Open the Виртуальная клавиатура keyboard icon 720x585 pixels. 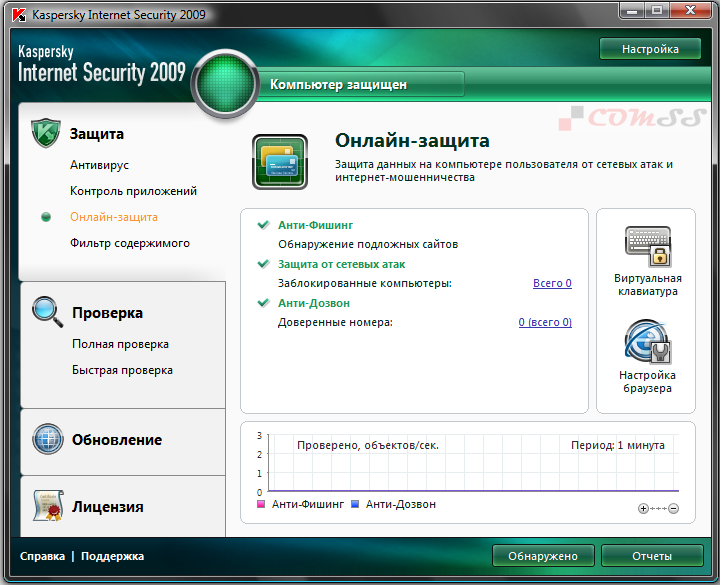click(x=648, y=246)
